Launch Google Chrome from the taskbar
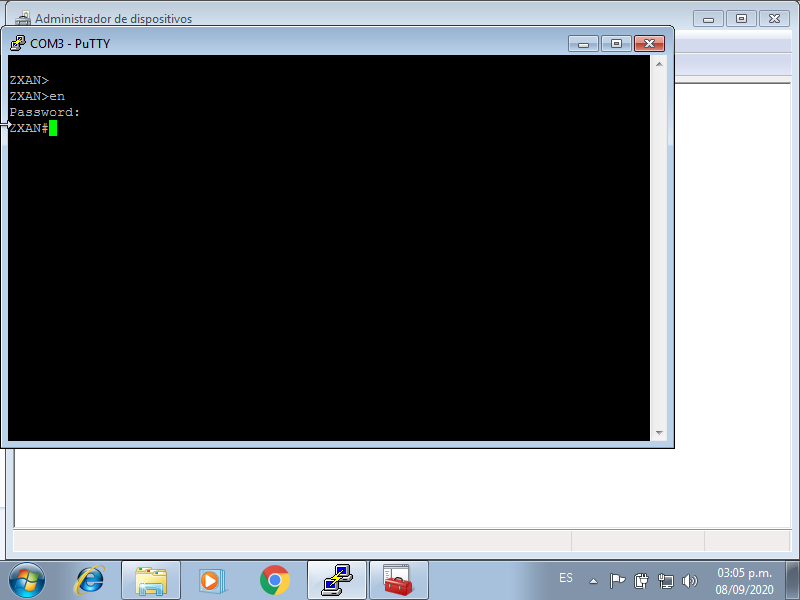Viewport: 800px width, 600px height. [274, 580]
